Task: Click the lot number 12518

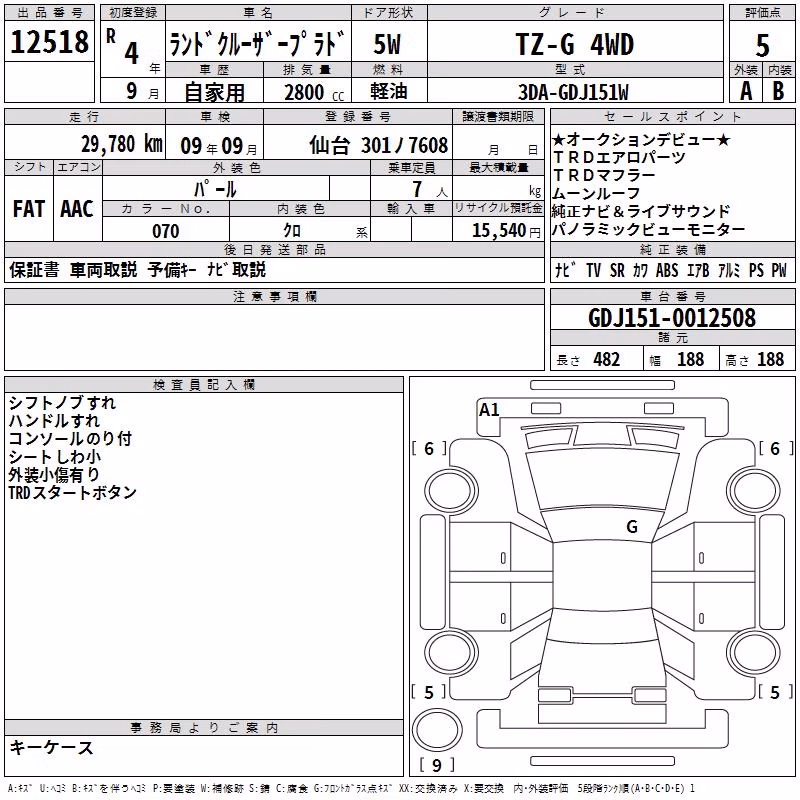Action: tap(49, 42)
